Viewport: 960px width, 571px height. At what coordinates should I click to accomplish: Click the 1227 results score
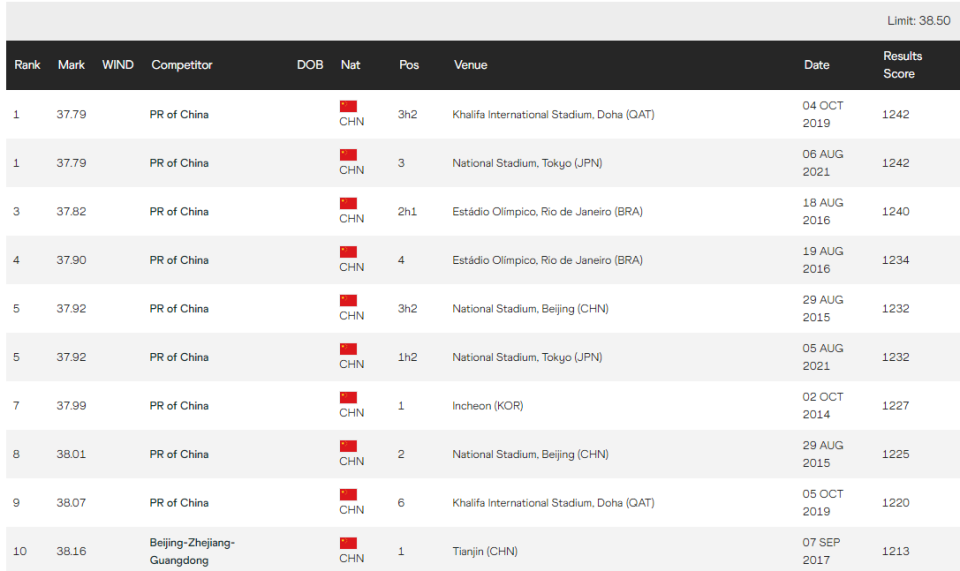(895, 406)
